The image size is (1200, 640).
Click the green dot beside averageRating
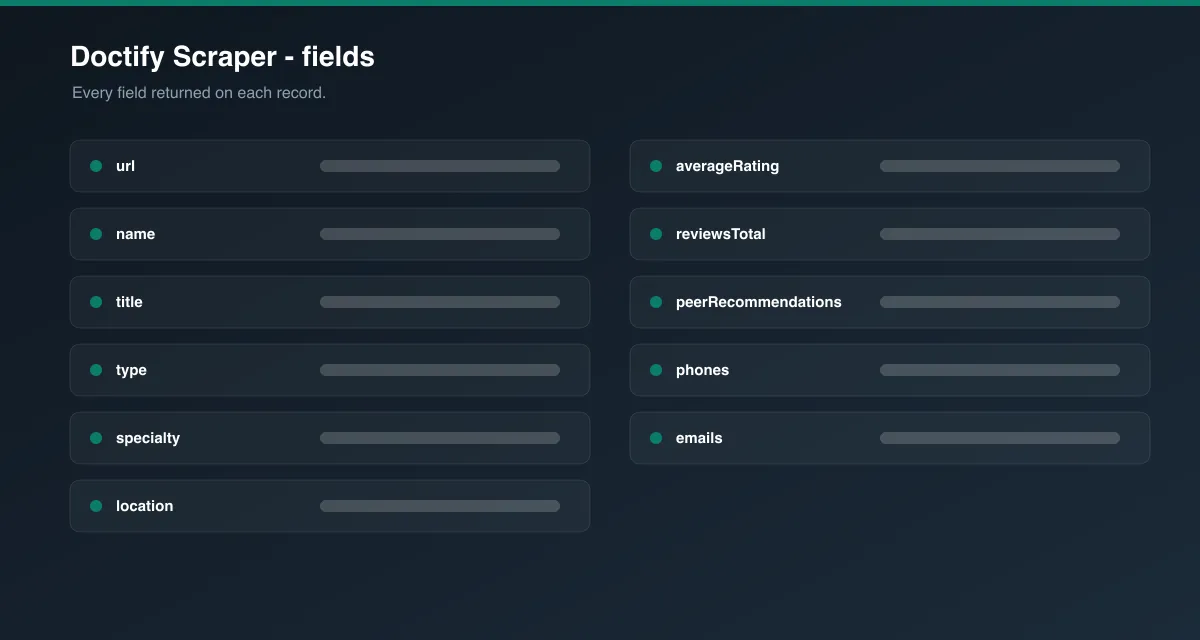(656, 166)
